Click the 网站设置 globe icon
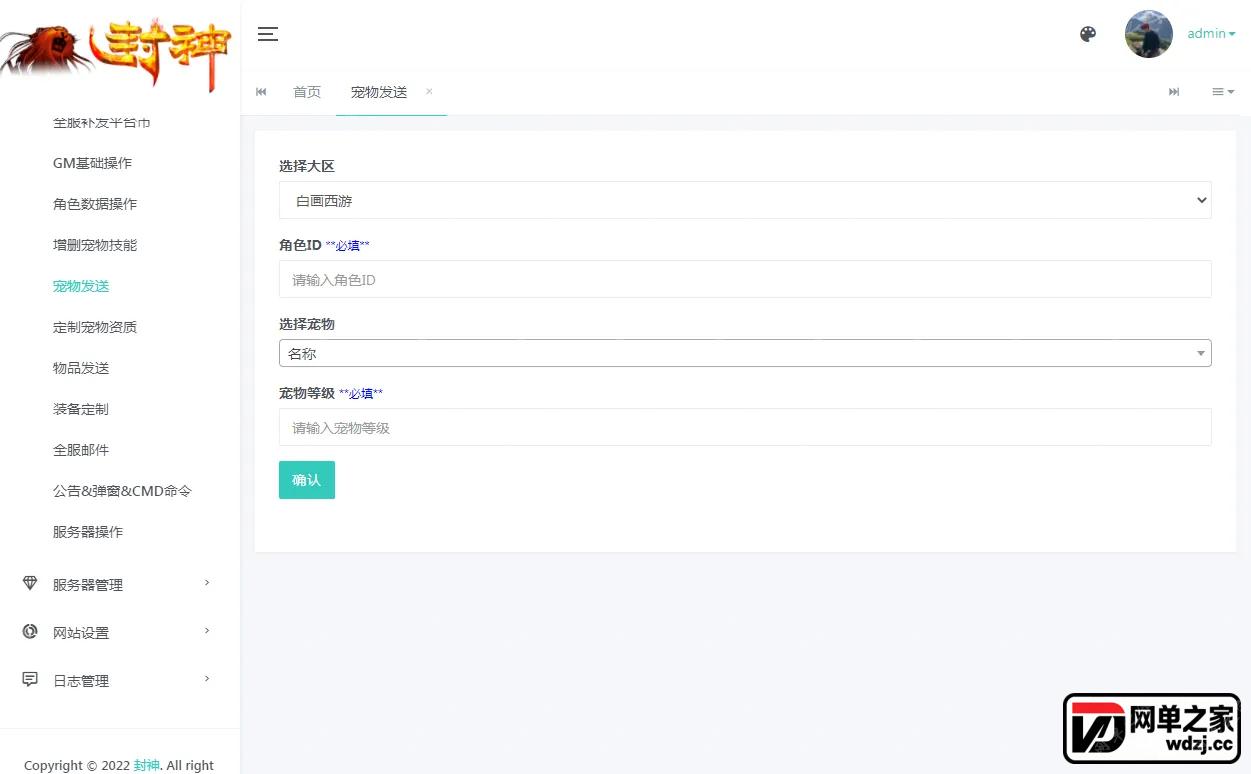Viewport: 1251px width, 774px height. tap(30, 631)
